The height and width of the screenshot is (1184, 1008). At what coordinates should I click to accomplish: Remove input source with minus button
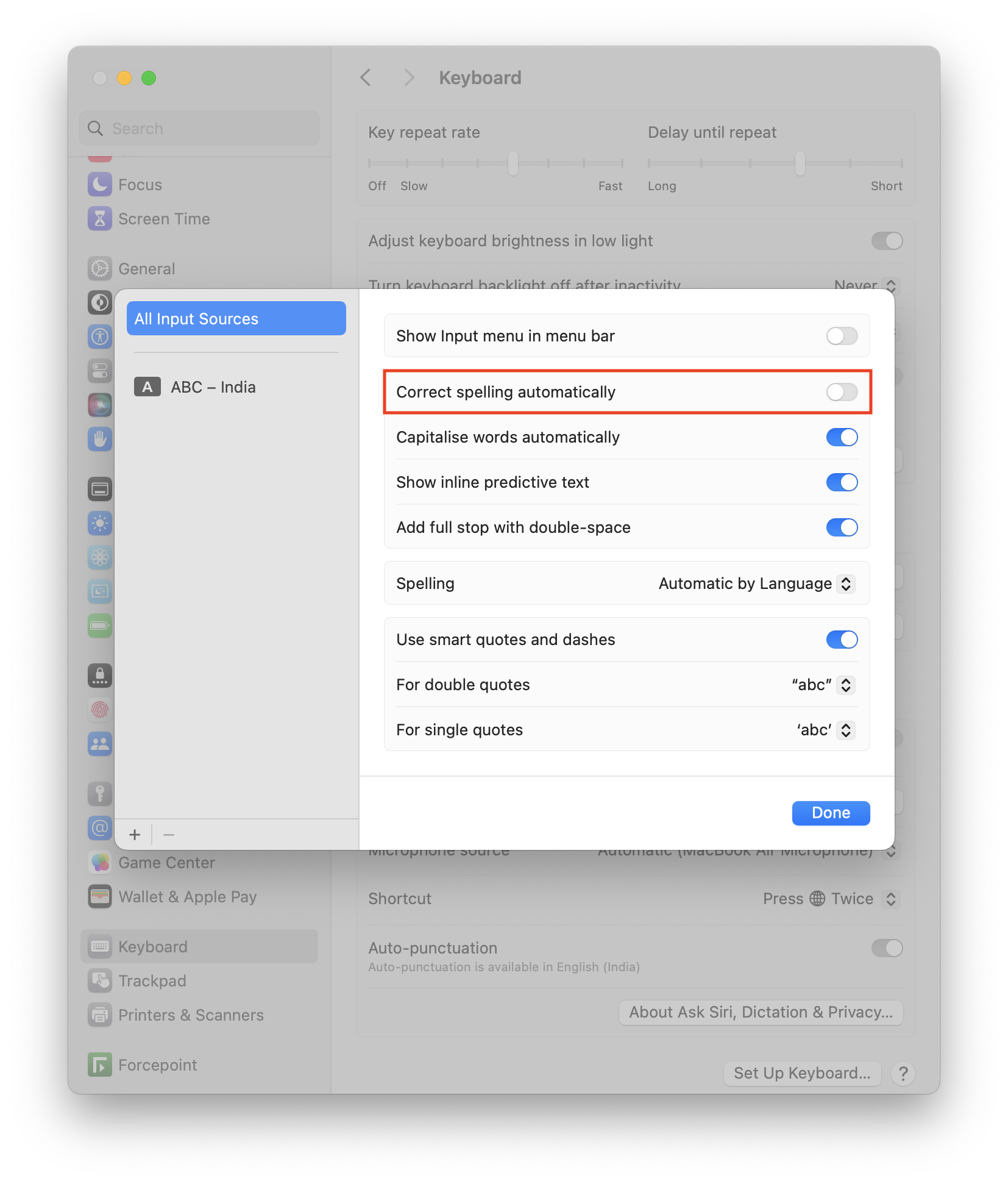coord(169,835)
